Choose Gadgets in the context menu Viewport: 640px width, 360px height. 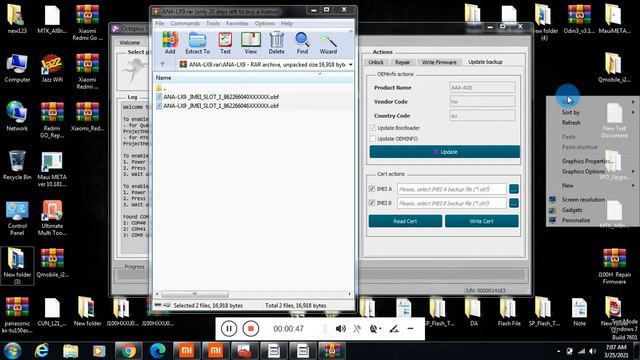coord(572,210)
